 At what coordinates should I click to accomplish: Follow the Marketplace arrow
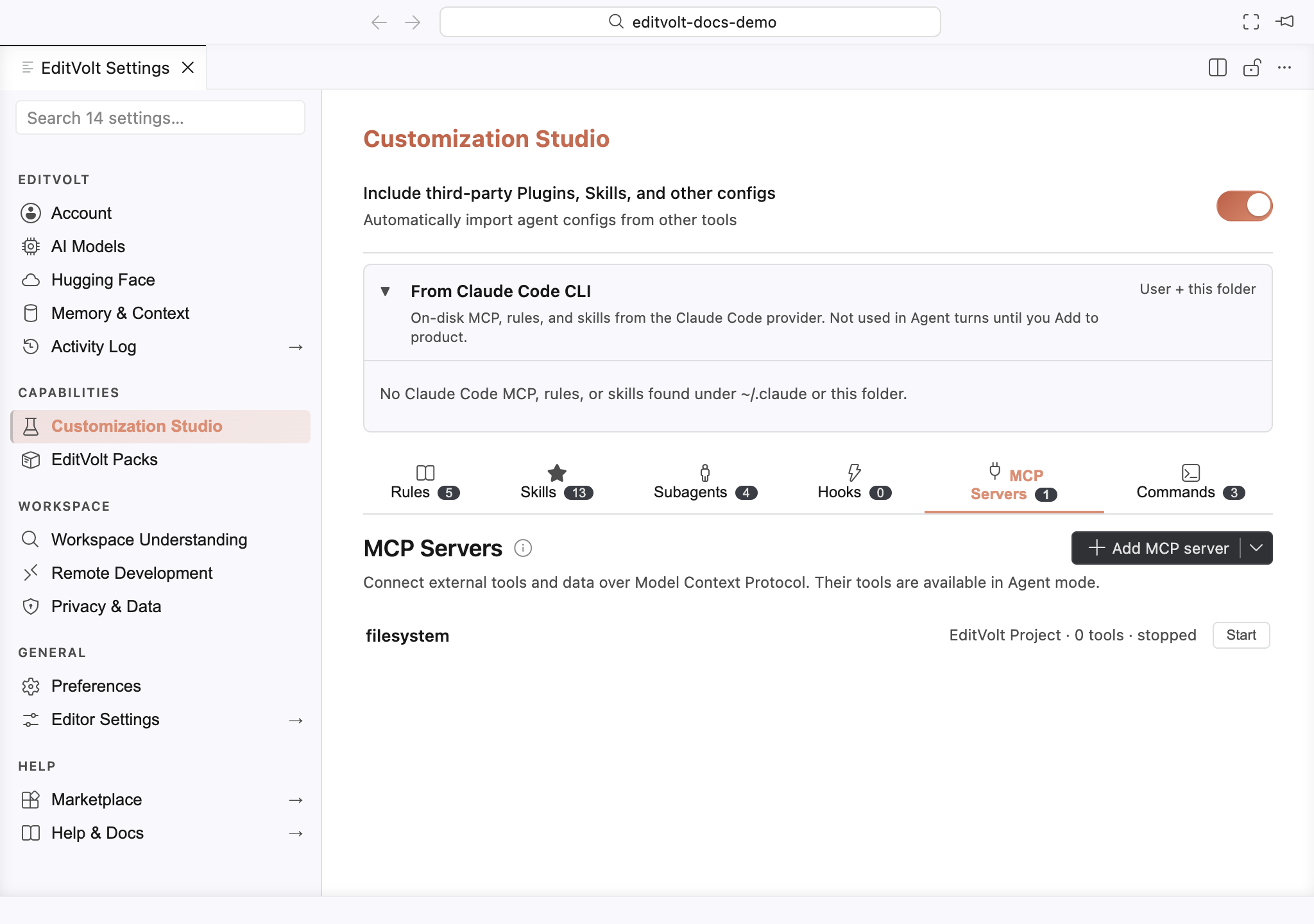click(296, 800)
